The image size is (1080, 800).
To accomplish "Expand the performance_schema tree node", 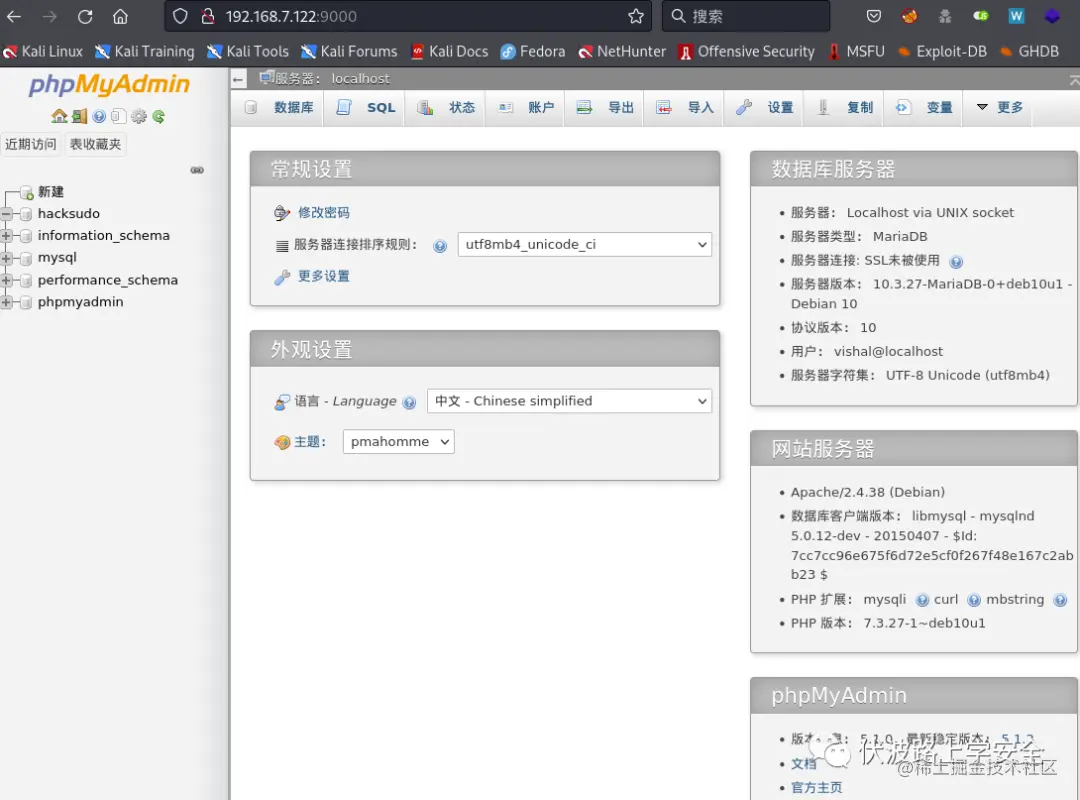I will [8, 280].
